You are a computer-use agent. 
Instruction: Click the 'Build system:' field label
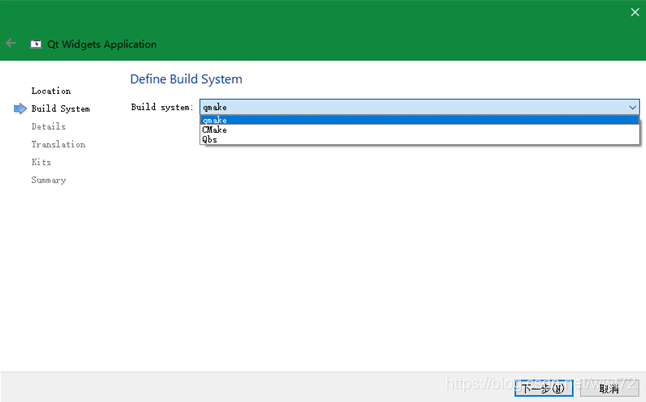(162, 107)
